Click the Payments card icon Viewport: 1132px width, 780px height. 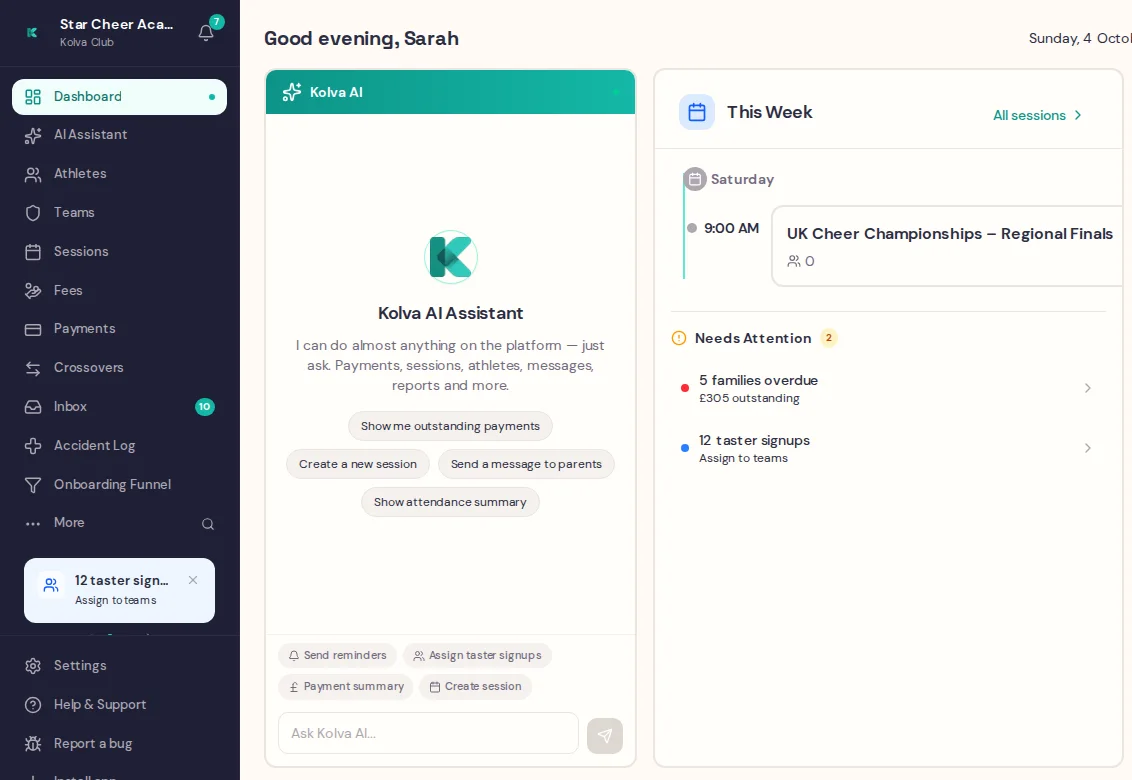32,329
